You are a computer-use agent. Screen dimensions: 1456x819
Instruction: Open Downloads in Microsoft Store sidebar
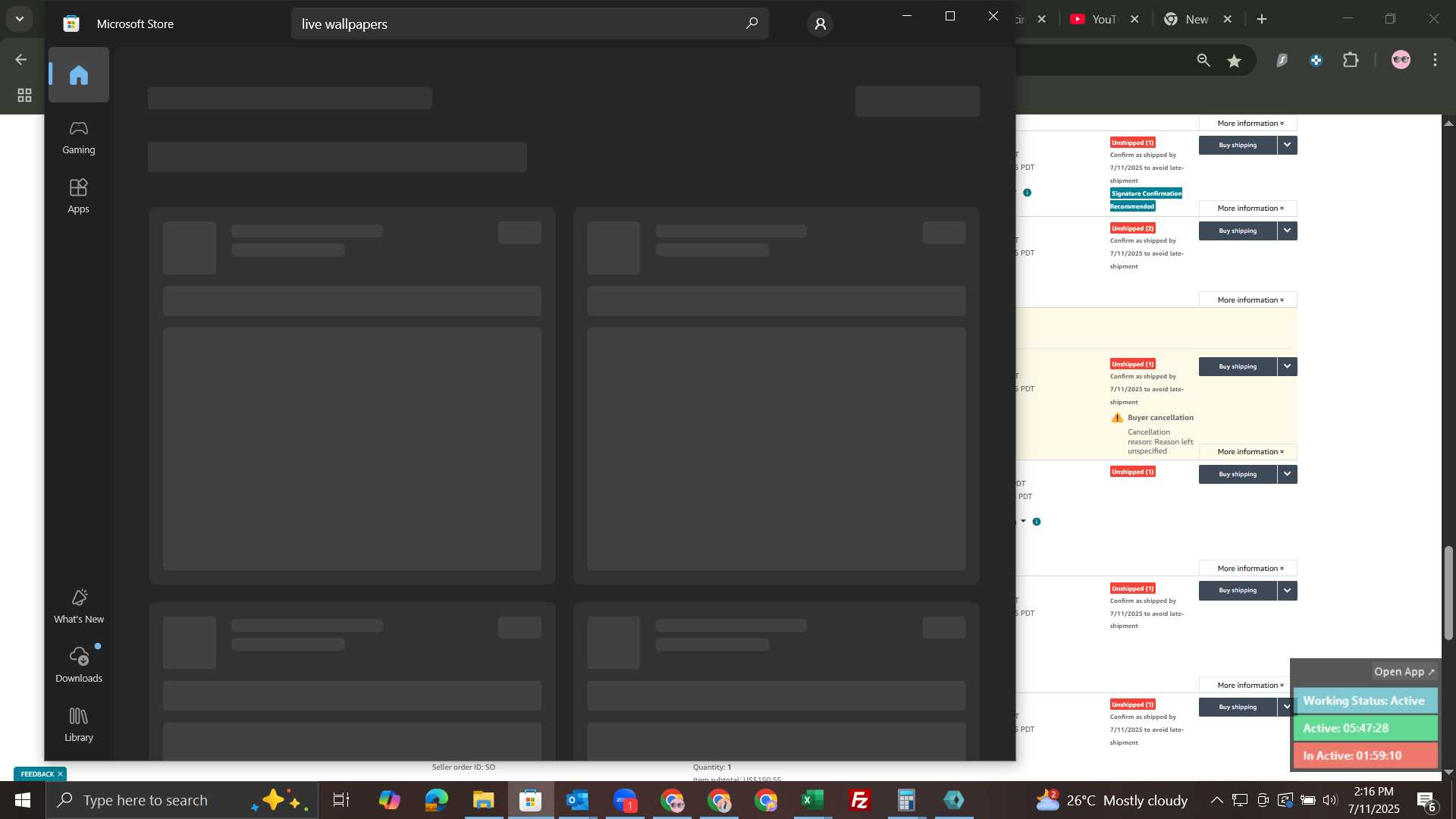pyautogui.click(x=79, y=665)
